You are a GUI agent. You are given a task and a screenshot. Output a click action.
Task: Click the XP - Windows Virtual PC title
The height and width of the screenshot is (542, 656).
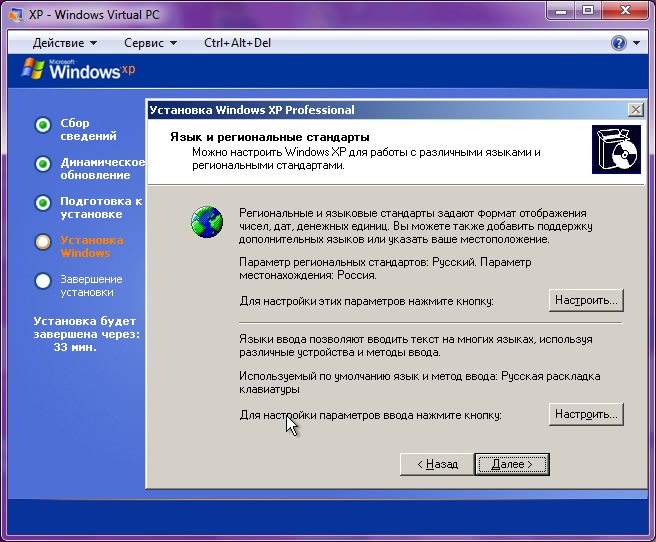click(95, 15)
